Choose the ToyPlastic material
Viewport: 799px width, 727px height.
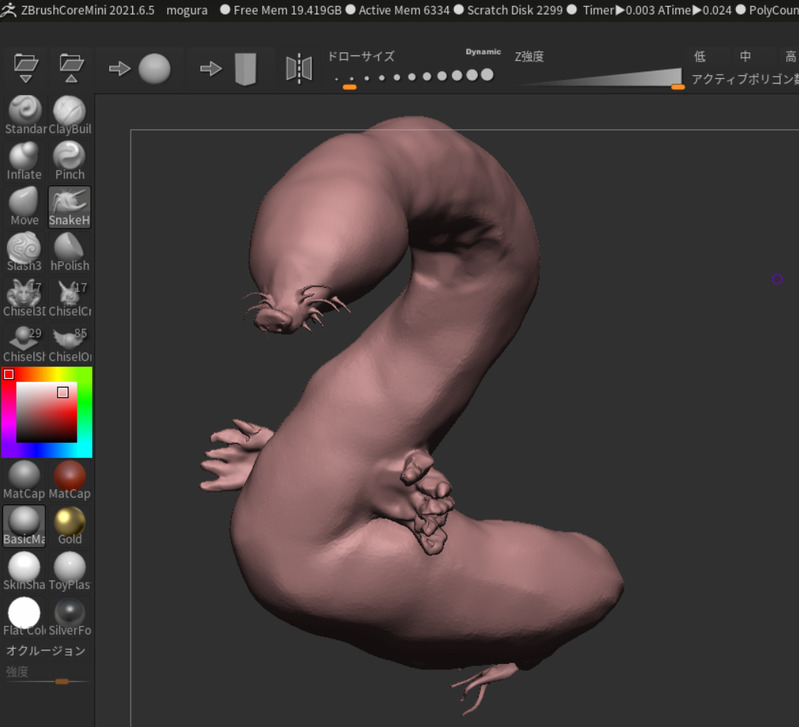70,571
